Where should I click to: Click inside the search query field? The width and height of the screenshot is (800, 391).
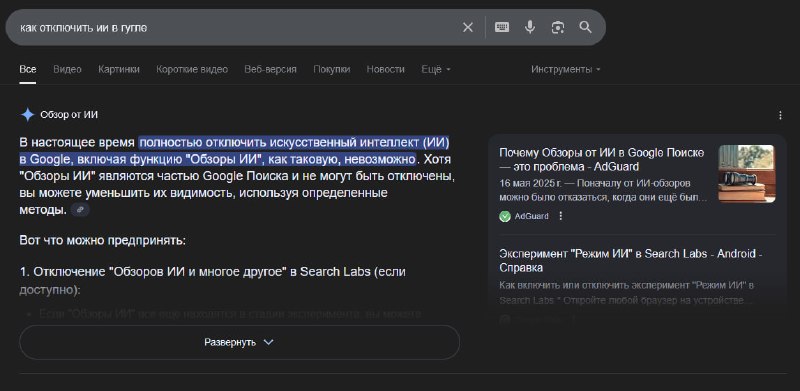pos(235,28)
